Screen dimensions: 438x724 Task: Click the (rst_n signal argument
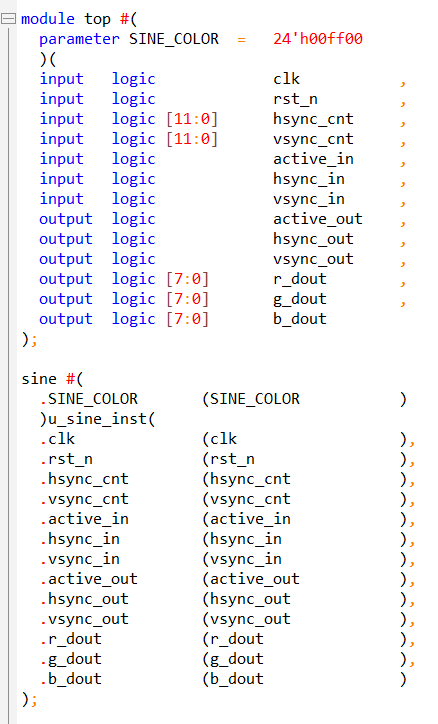(x=228, y=459)
